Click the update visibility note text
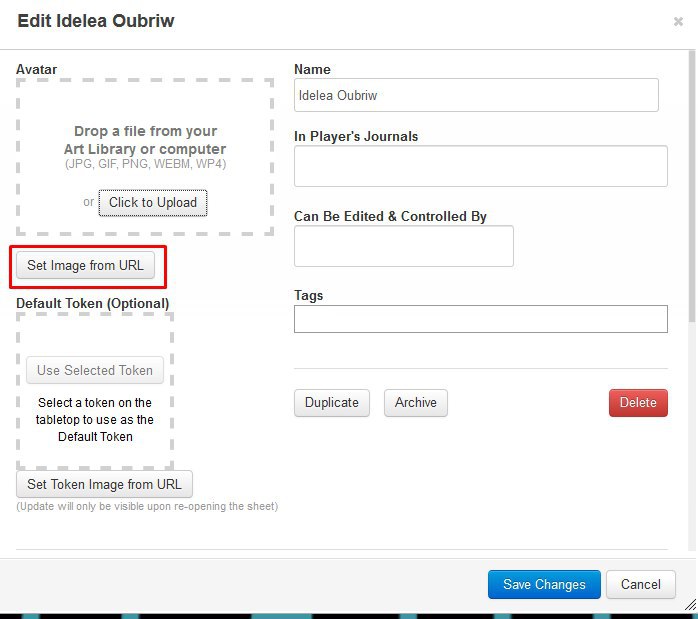The width and height of the screenshot is (698, 619). tap(147, 506)
